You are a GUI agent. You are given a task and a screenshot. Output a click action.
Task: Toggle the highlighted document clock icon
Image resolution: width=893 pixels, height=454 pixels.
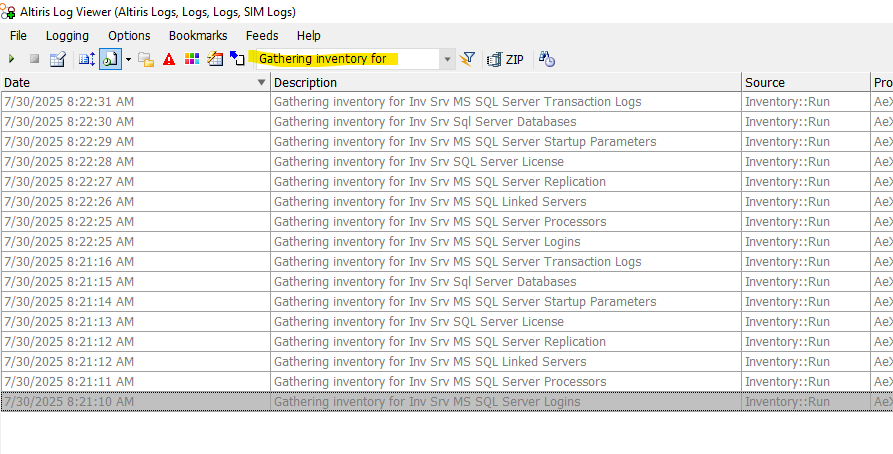click(110, 59)
